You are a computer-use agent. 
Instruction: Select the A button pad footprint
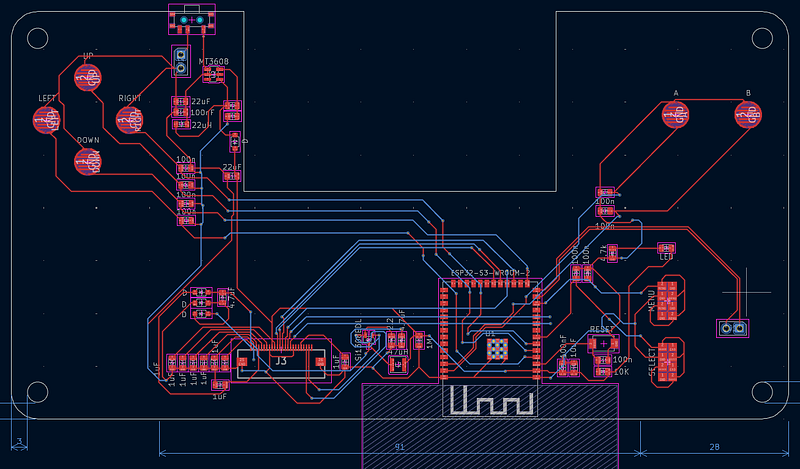[x=676, y=115]
